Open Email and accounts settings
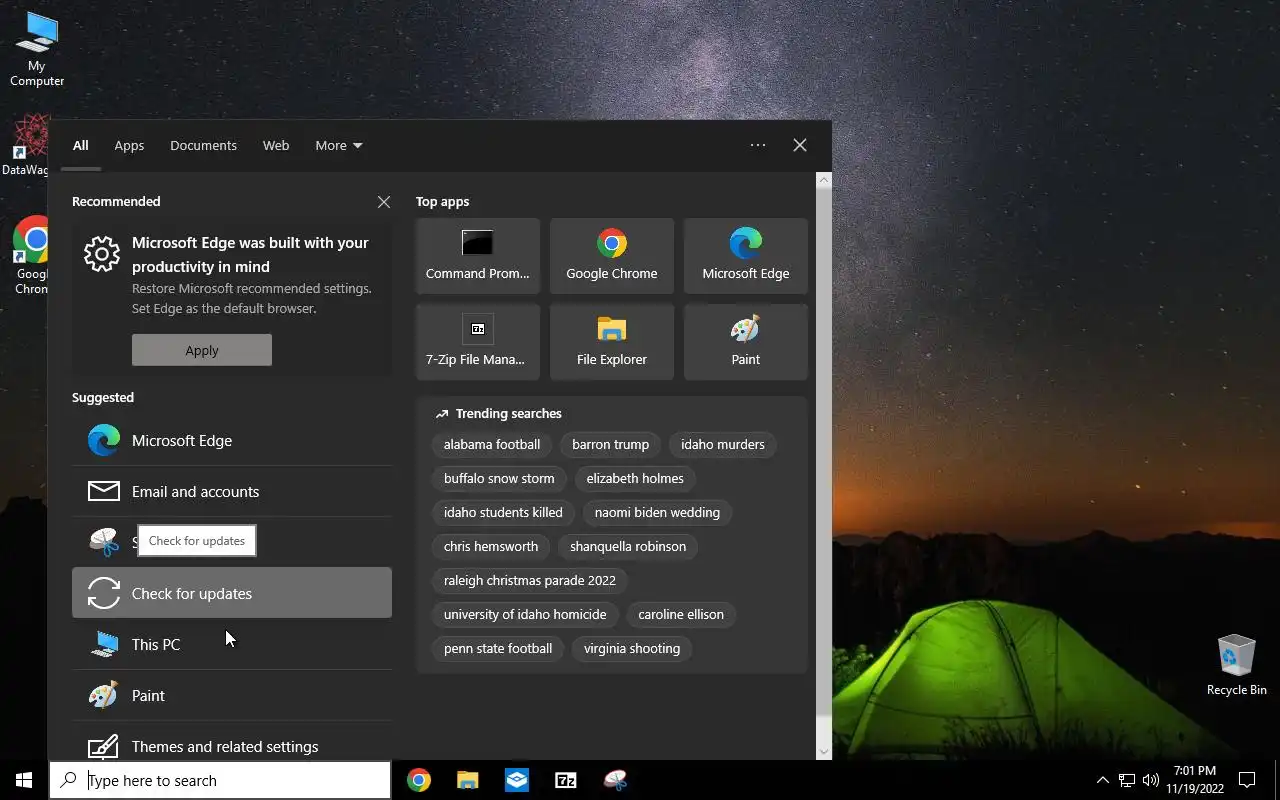The height and width of the screenshot is (800, 1280). pos(232,491)
